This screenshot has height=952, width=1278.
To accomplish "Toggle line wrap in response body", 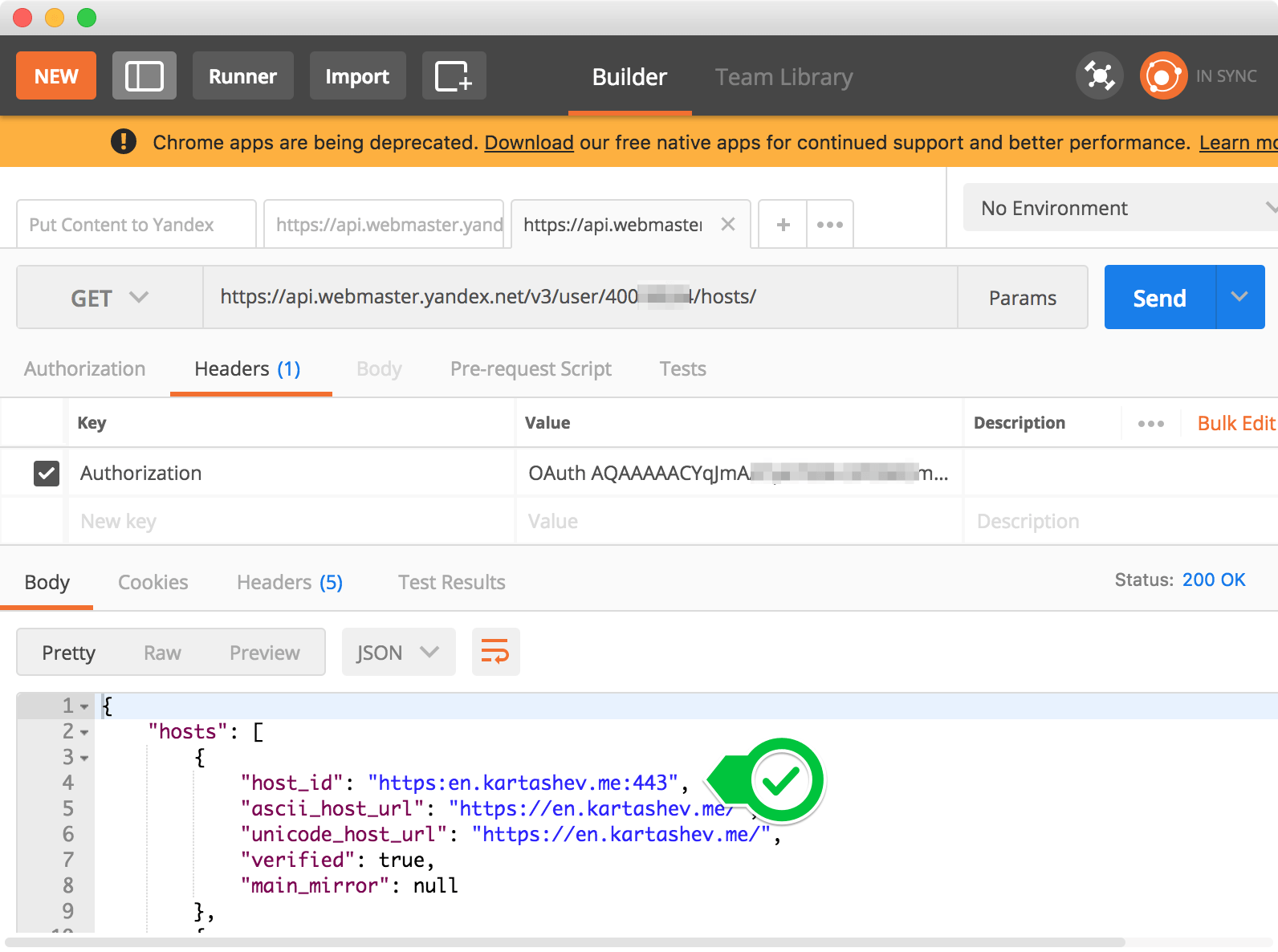I will (495, 652).
